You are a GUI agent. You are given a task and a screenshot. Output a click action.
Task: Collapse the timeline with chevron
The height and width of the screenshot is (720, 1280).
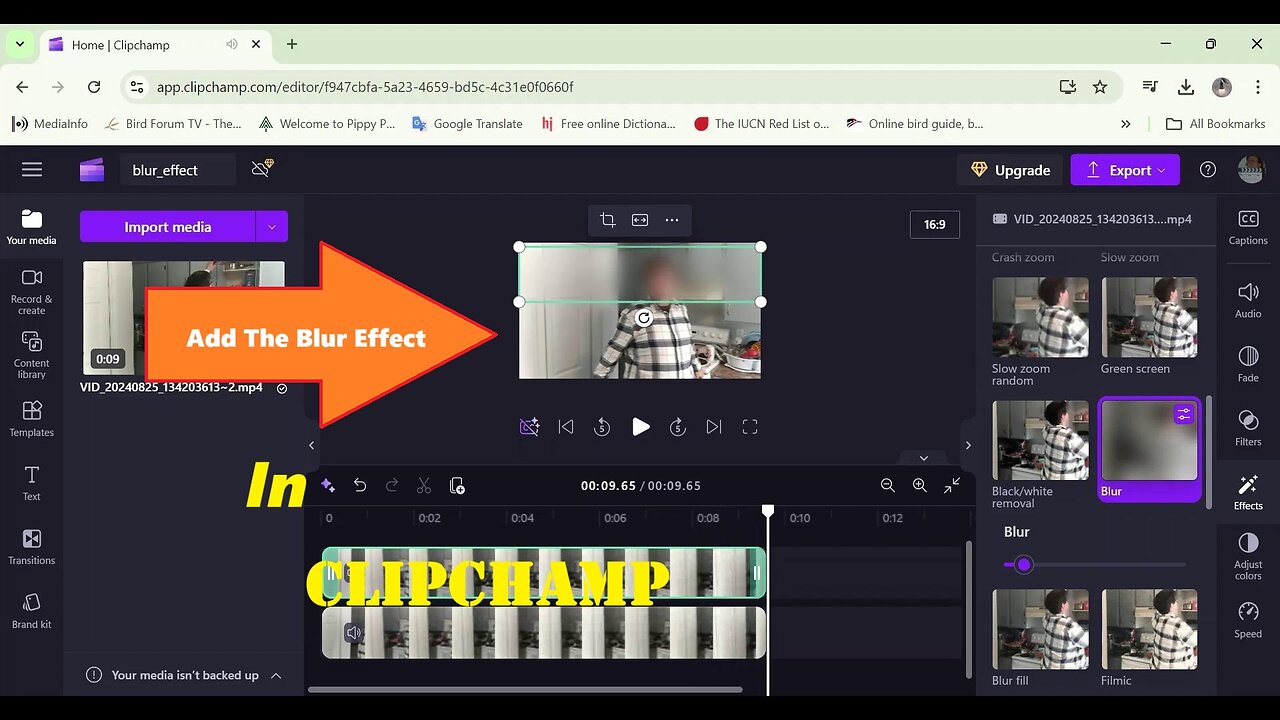point(924,458)
